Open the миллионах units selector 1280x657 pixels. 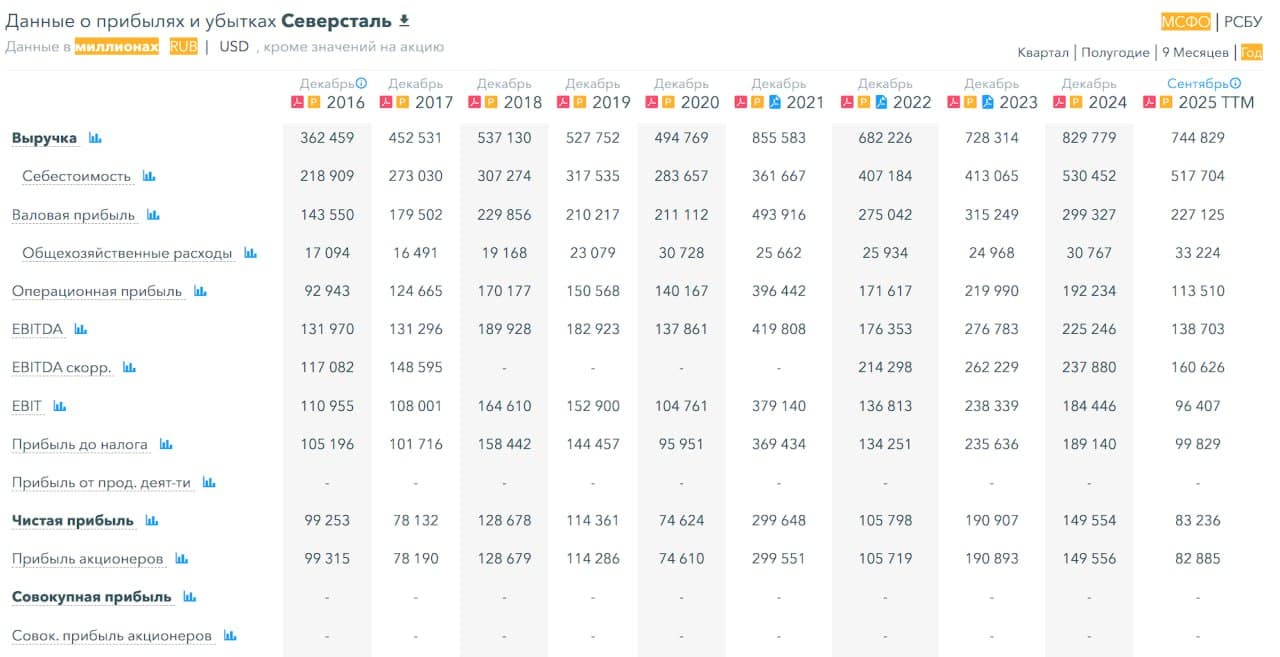[x=117, y=47]
